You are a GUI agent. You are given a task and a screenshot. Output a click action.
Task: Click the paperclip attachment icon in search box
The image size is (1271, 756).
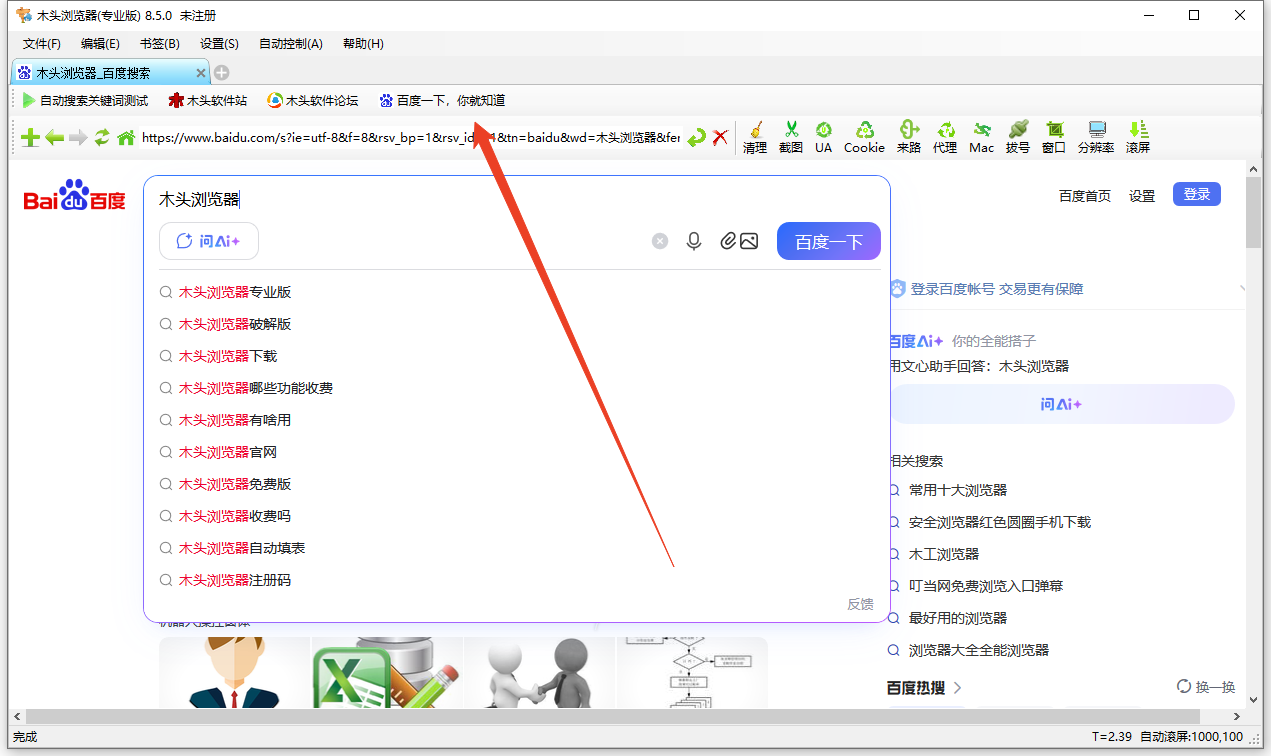coord(728,241)
